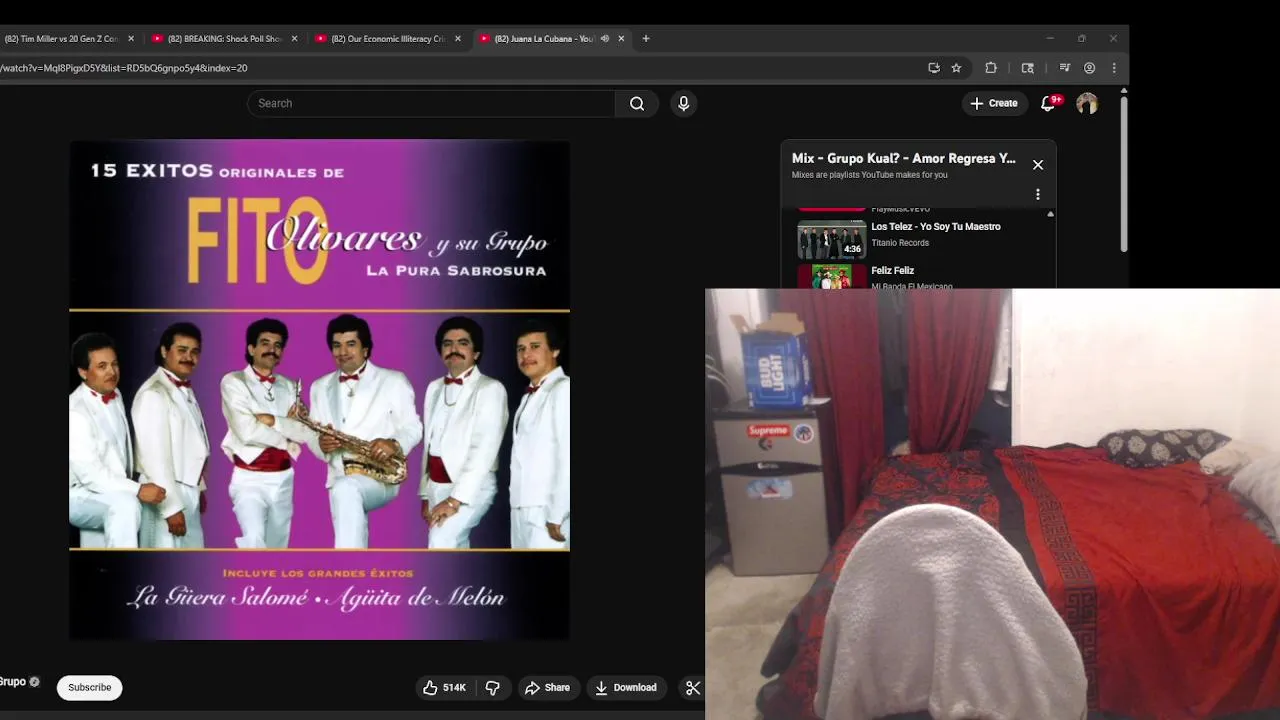Like the video with 514K likes
1280x720 pixels.
445,687
